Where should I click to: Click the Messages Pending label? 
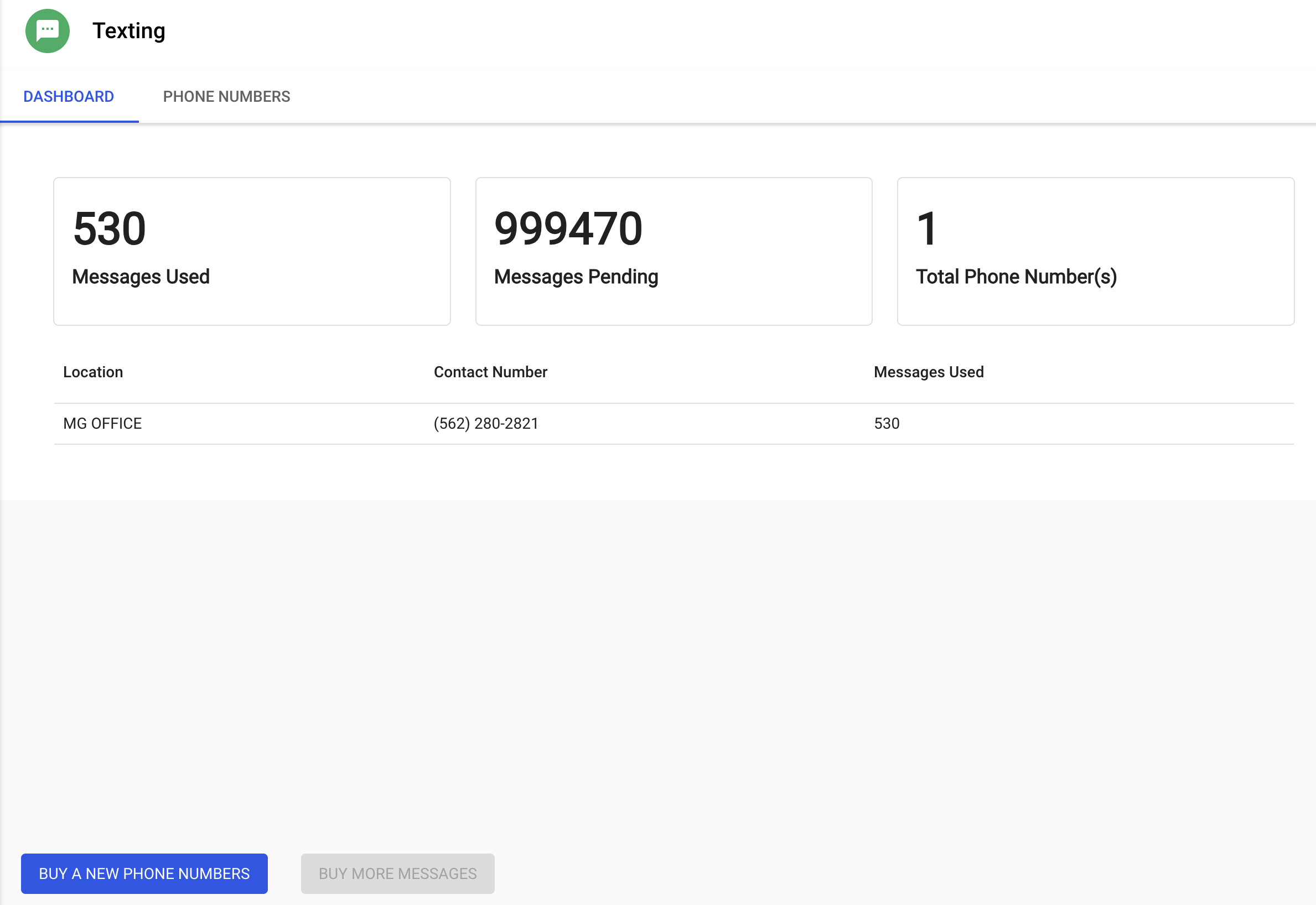coord(576,277)
